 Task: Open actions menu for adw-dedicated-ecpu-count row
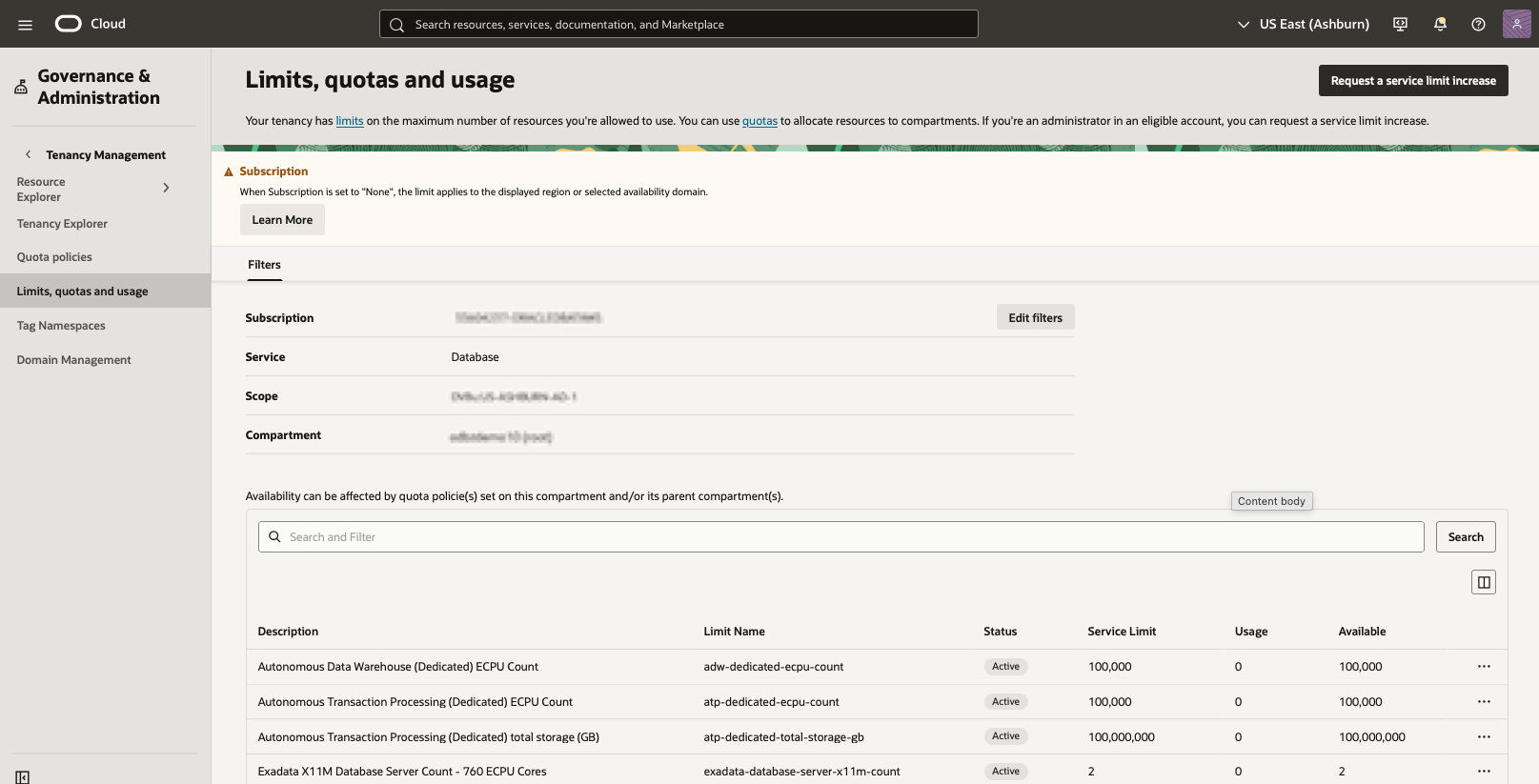1483,667
